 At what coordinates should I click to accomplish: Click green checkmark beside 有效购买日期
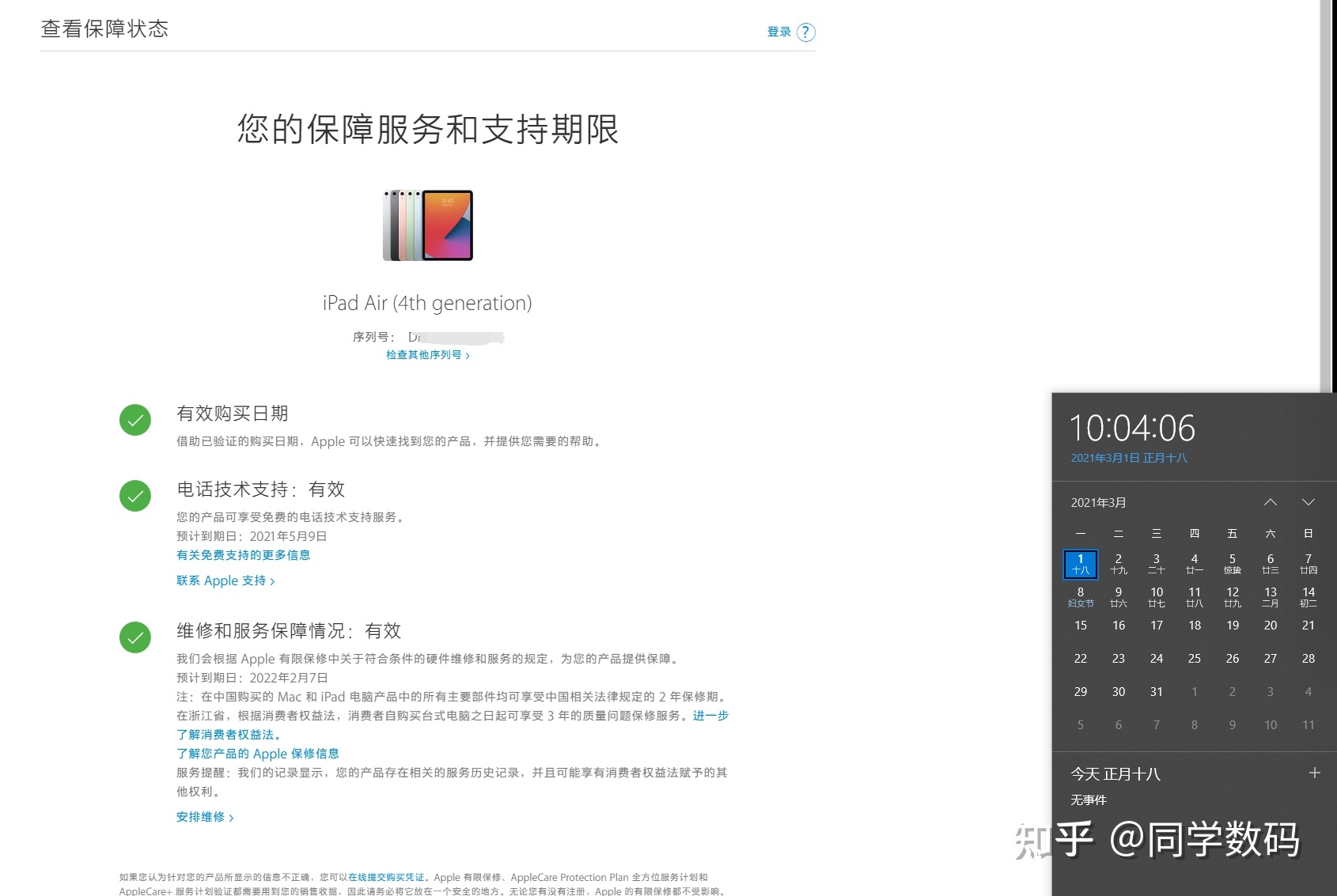(x=135, y=420)
